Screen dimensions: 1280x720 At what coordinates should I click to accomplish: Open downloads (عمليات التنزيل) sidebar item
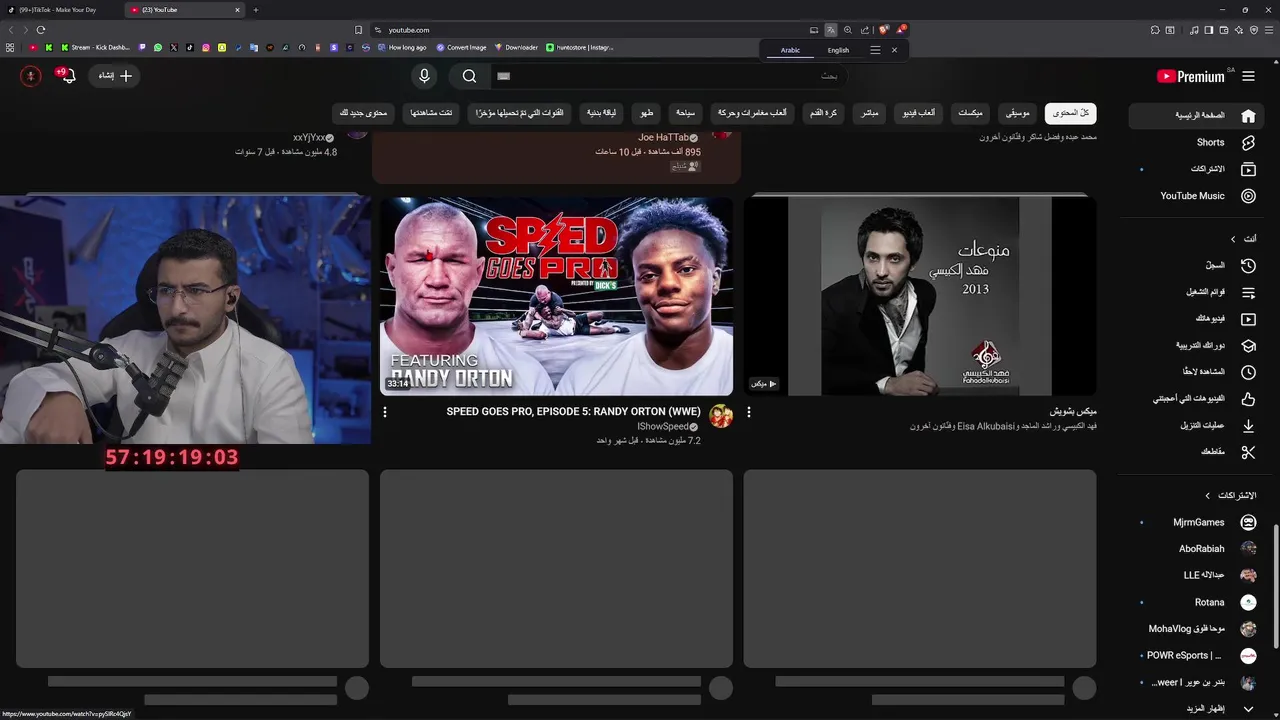(x=1194, y=426)
